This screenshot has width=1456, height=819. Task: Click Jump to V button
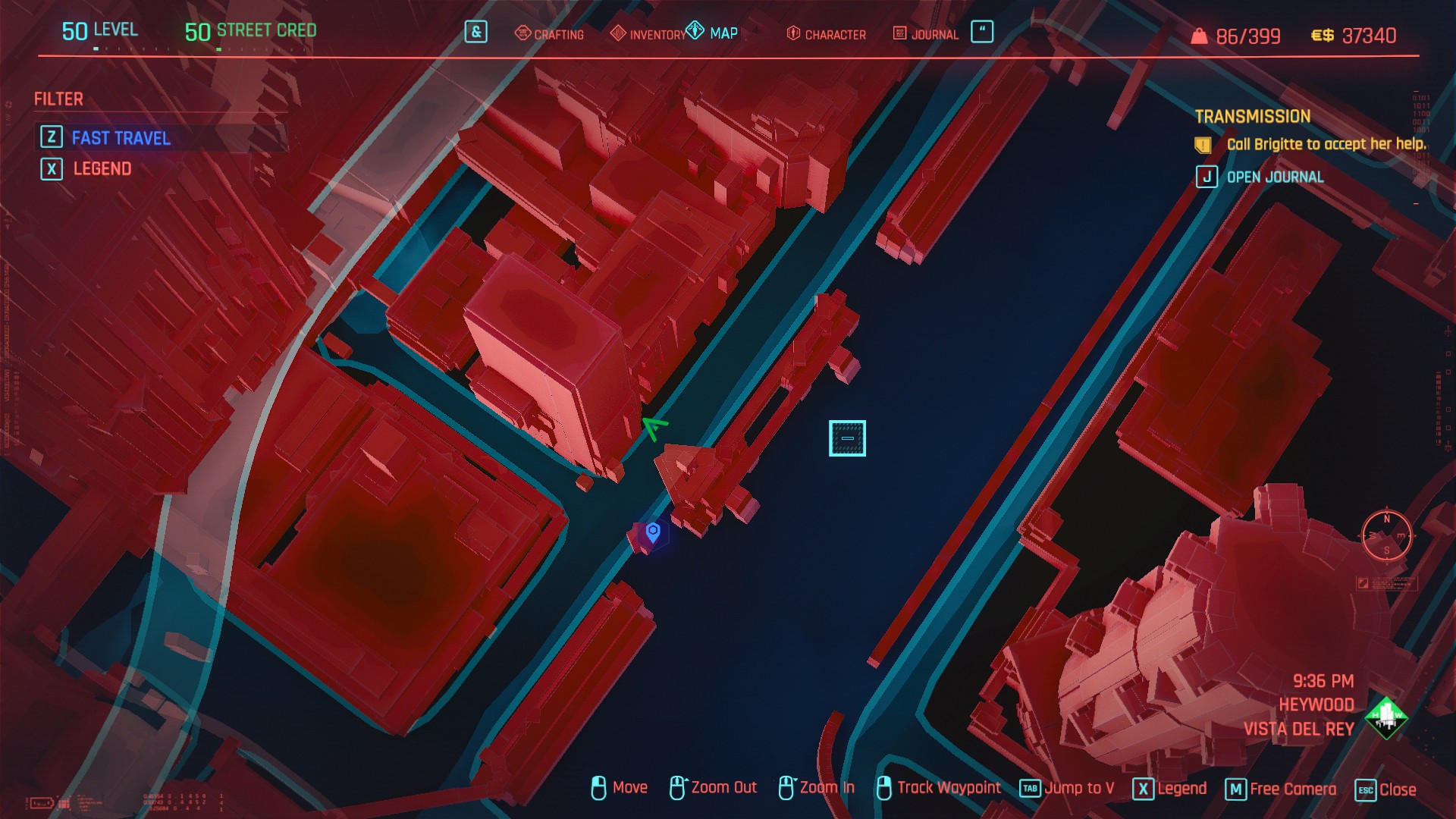pos(1067,789)
